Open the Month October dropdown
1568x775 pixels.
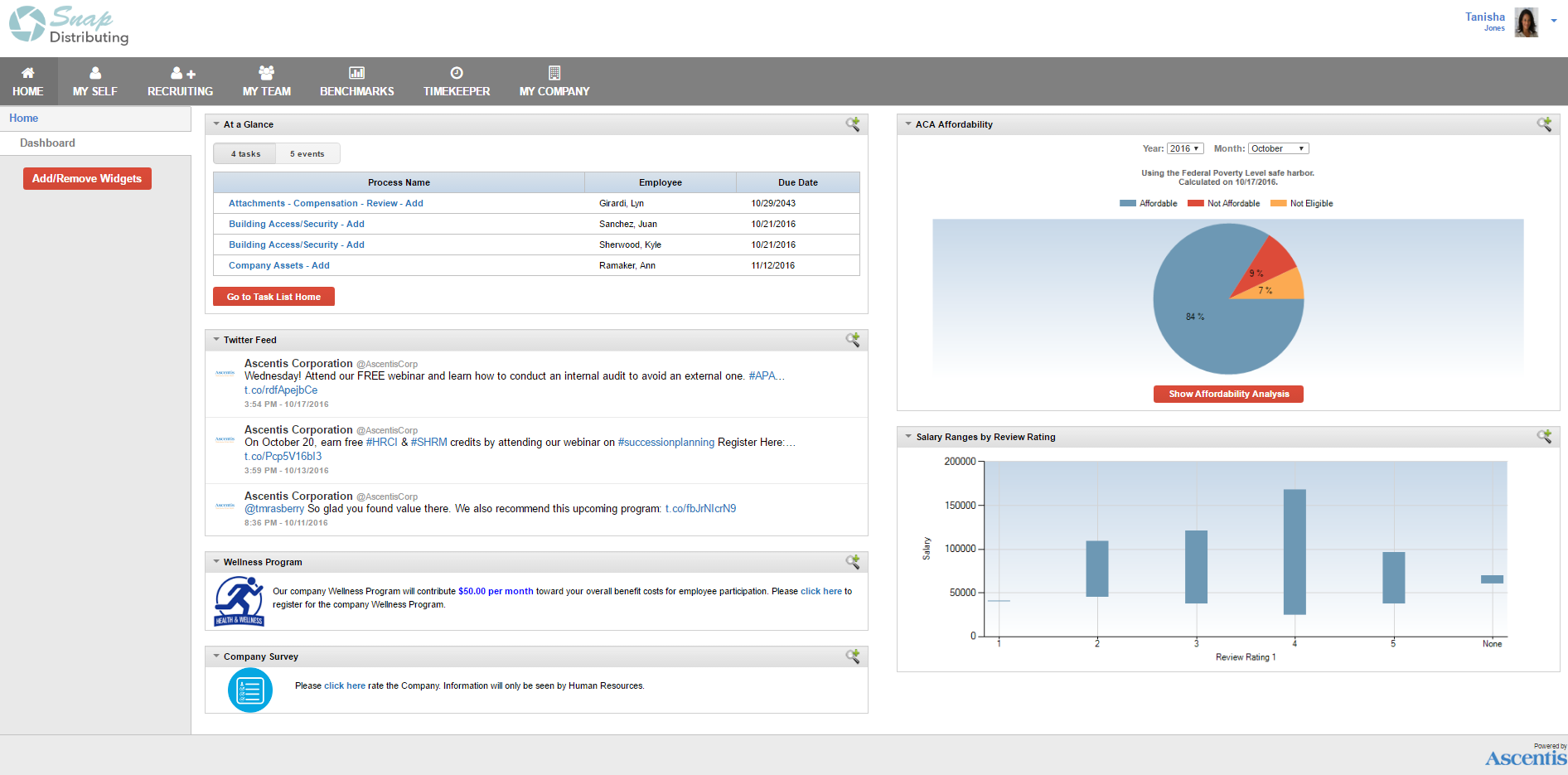1279,148
